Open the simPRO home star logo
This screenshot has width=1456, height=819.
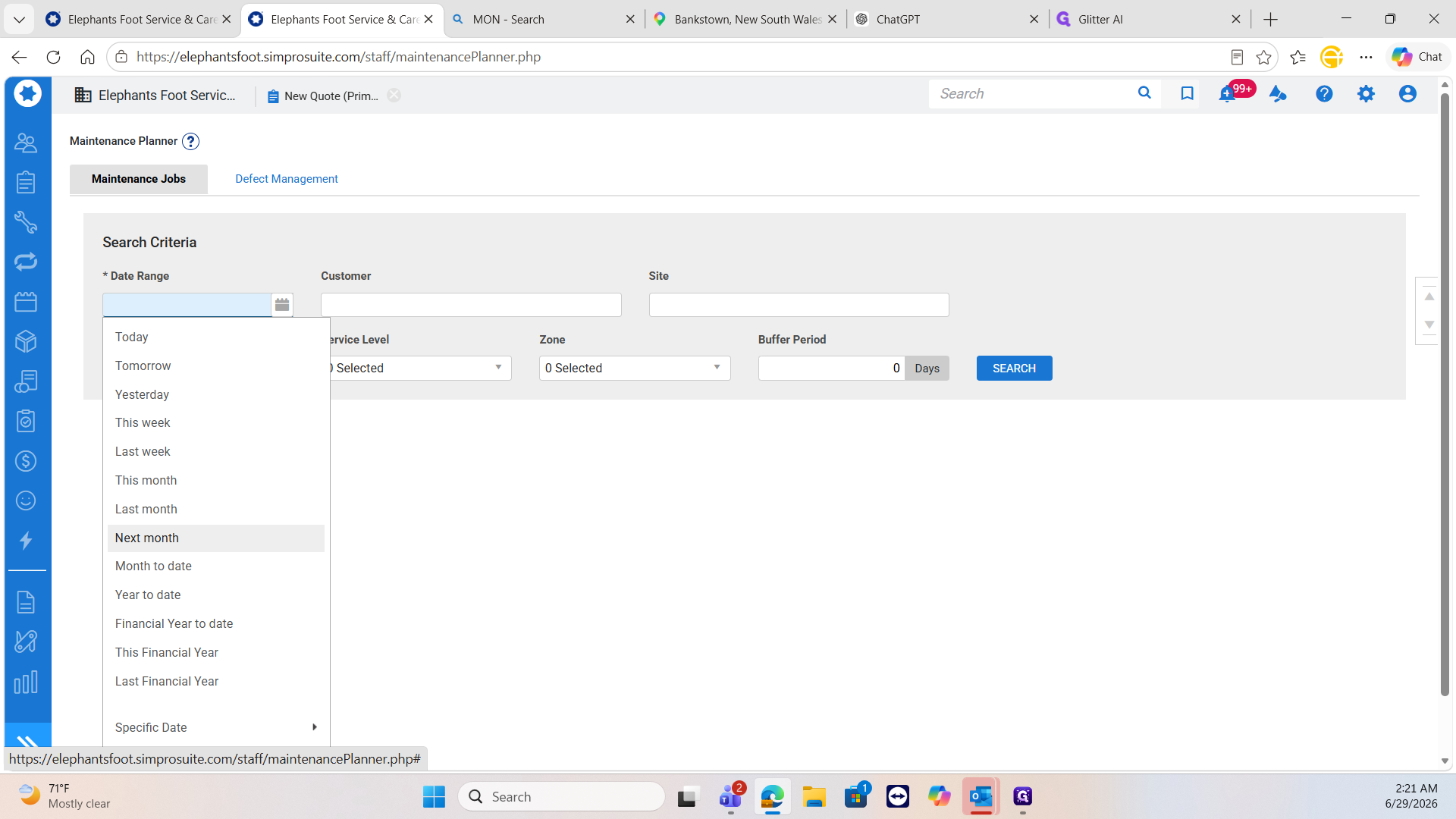27,94
